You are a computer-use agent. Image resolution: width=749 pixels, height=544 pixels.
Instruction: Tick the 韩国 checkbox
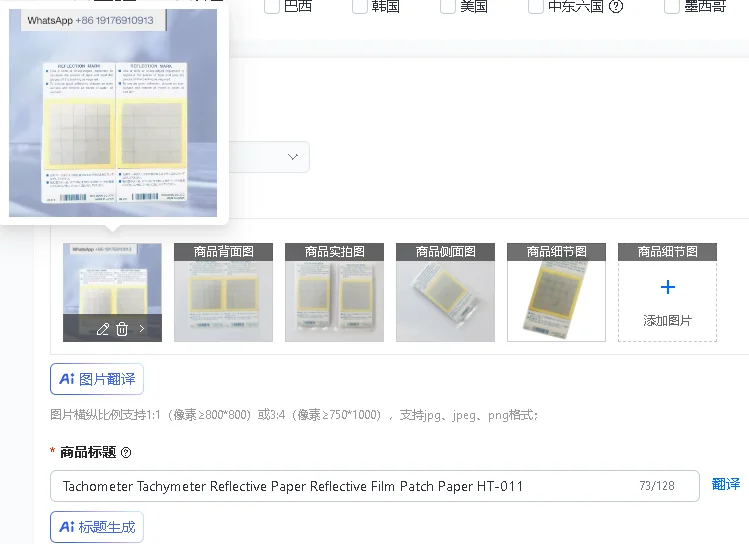coord(360,6)
